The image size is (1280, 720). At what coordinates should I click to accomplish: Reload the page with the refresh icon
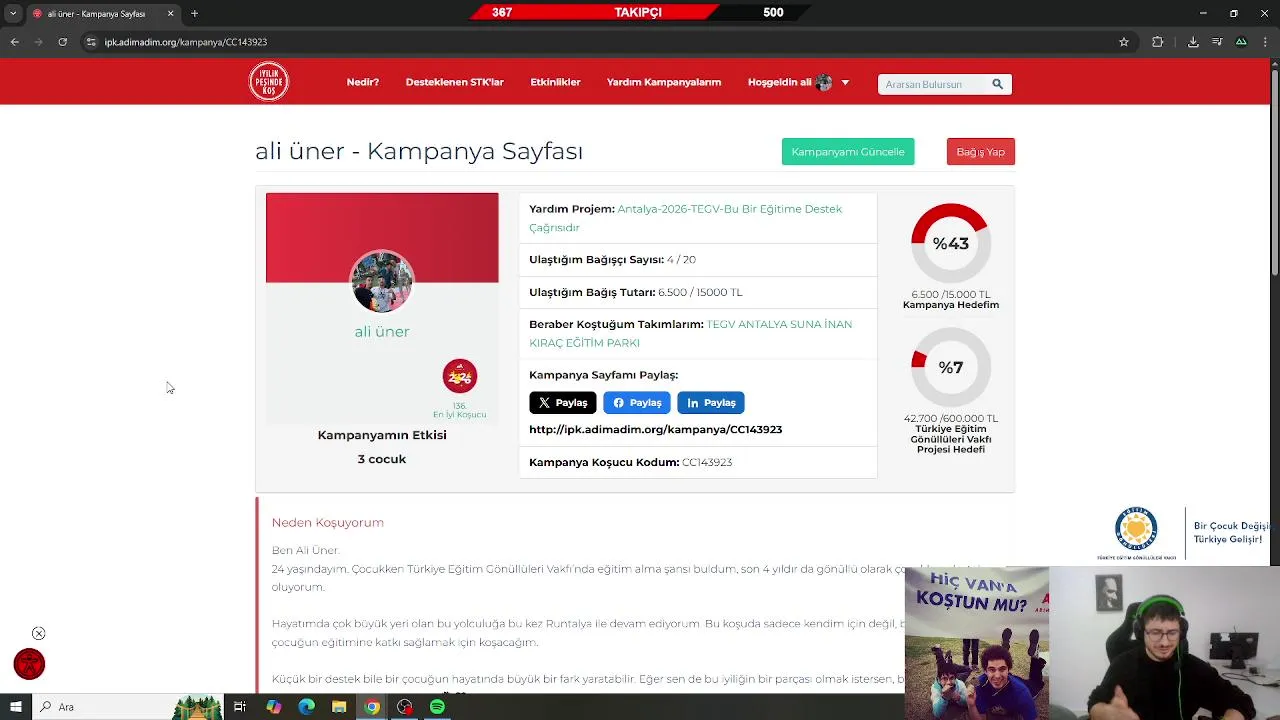click(x=62, y=42)
